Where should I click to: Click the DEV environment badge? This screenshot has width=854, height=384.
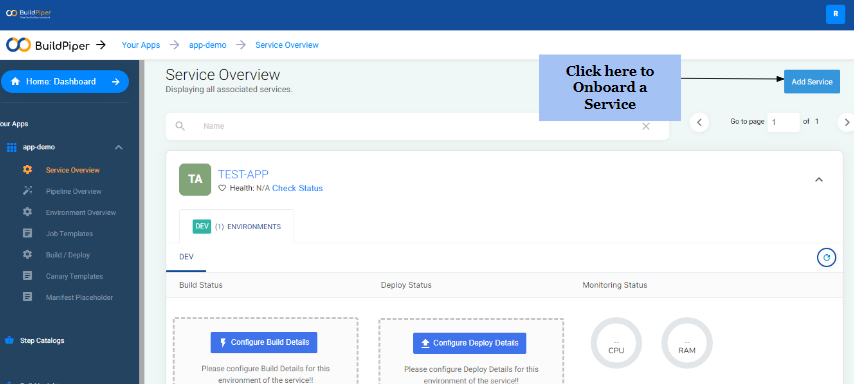point(202,227)
